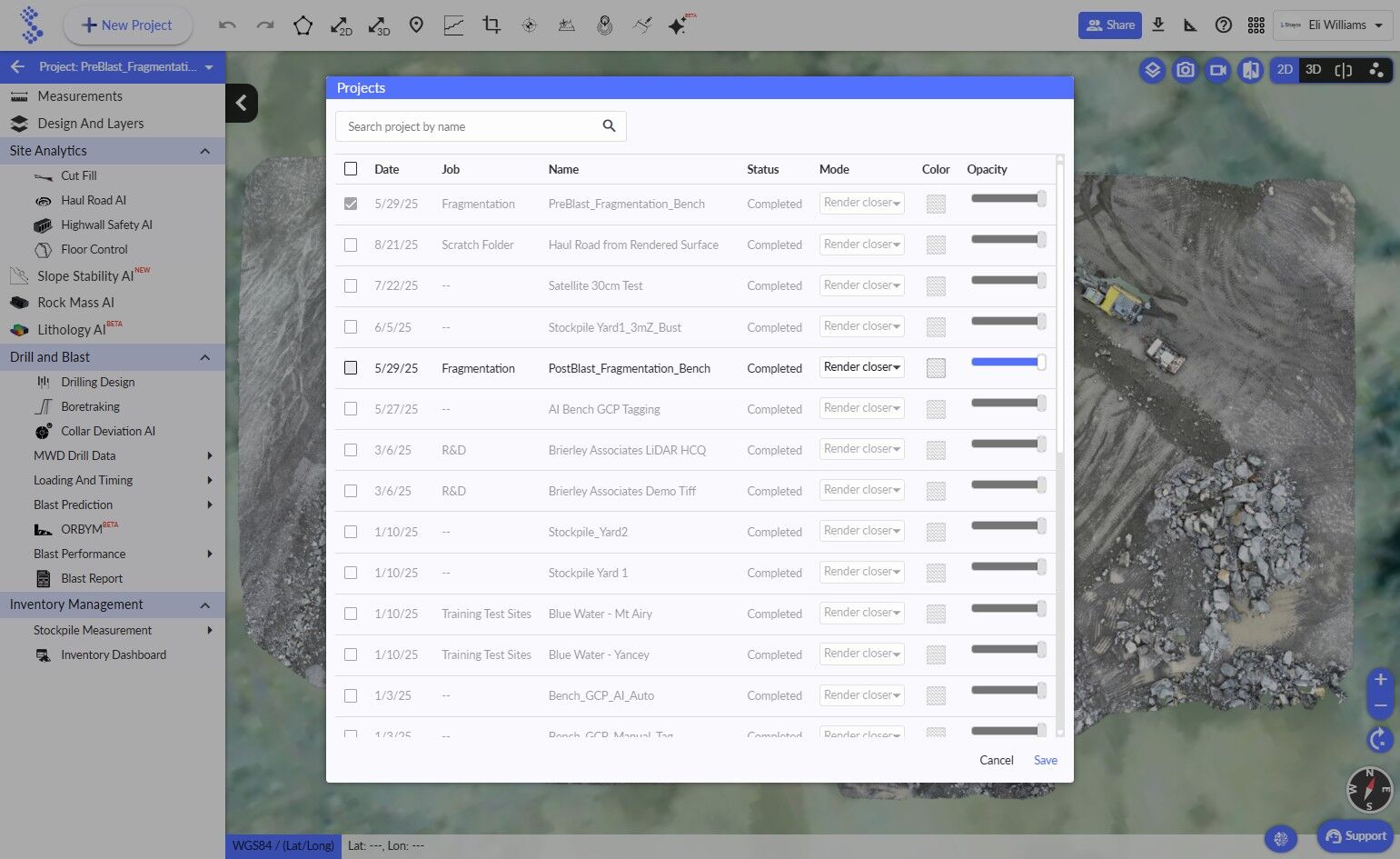Check the PostBlast_Fragmentation_Bench checkbox
Image resolution: width=1400 pixels, height=859 pixels.
click(x=351, y=368)
